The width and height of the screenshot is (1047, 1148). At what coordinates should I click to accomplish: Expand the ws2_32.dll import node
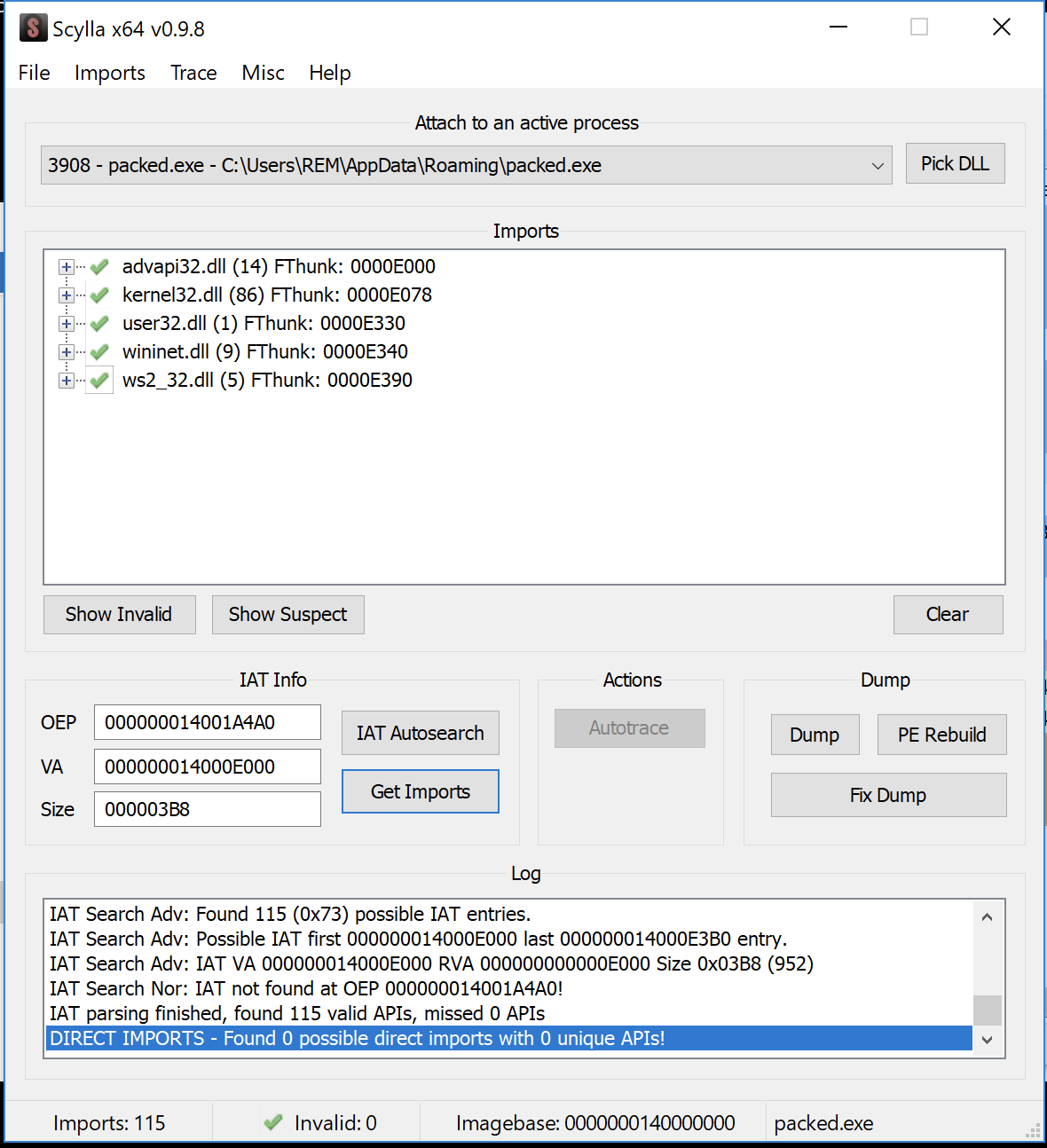click(67, 381)
